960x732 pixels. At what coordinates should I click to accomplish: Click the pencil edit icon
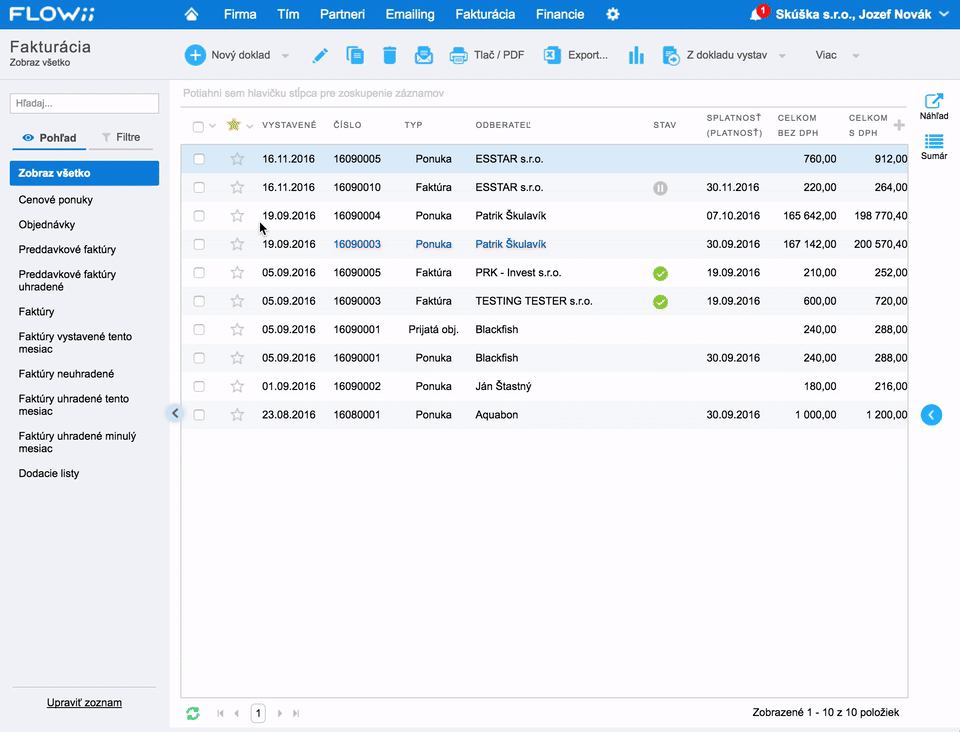pyautogui.click(x=320, y=56)
